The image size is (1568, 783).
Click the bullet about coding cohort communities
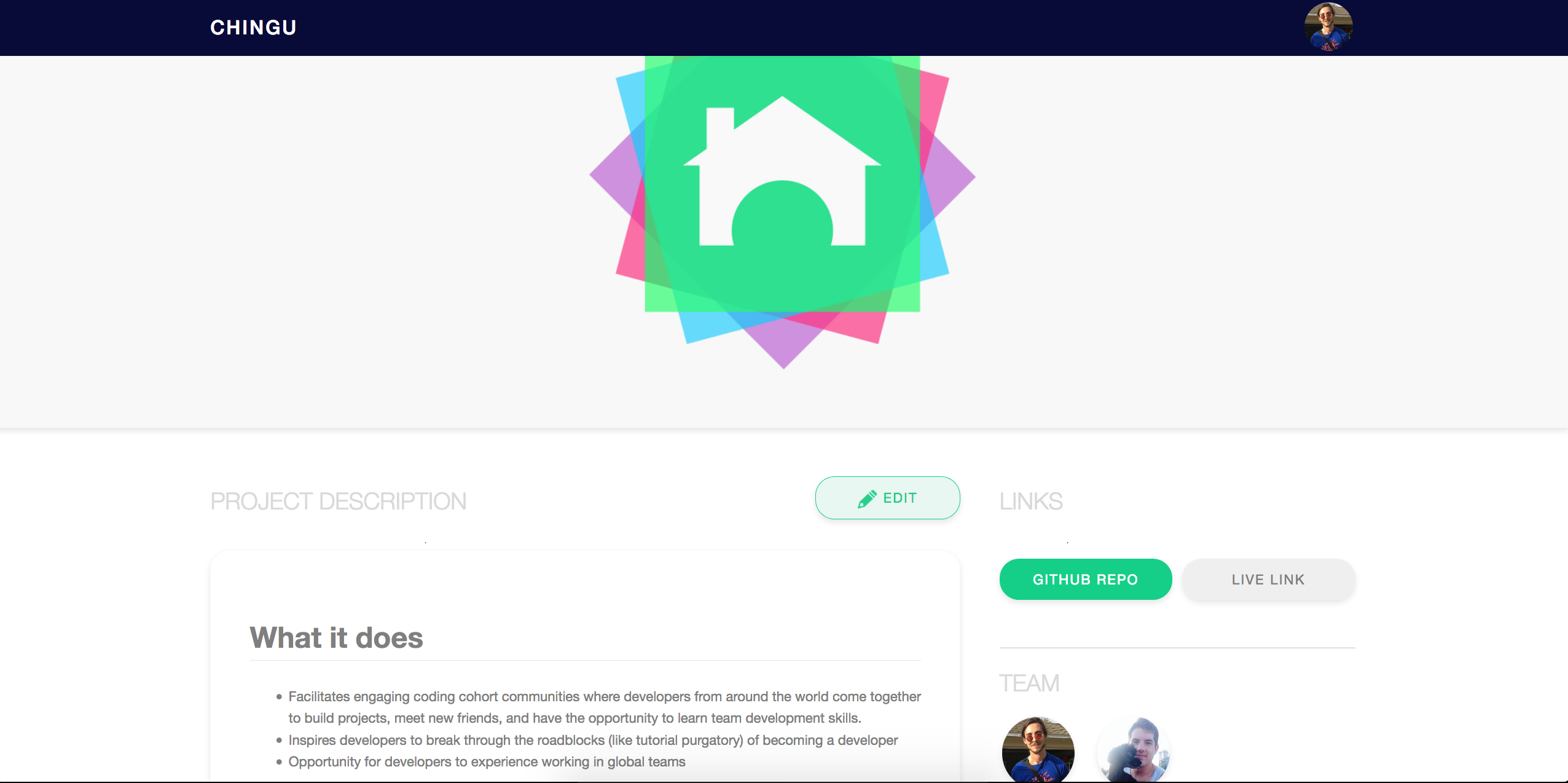pos(605,707)
